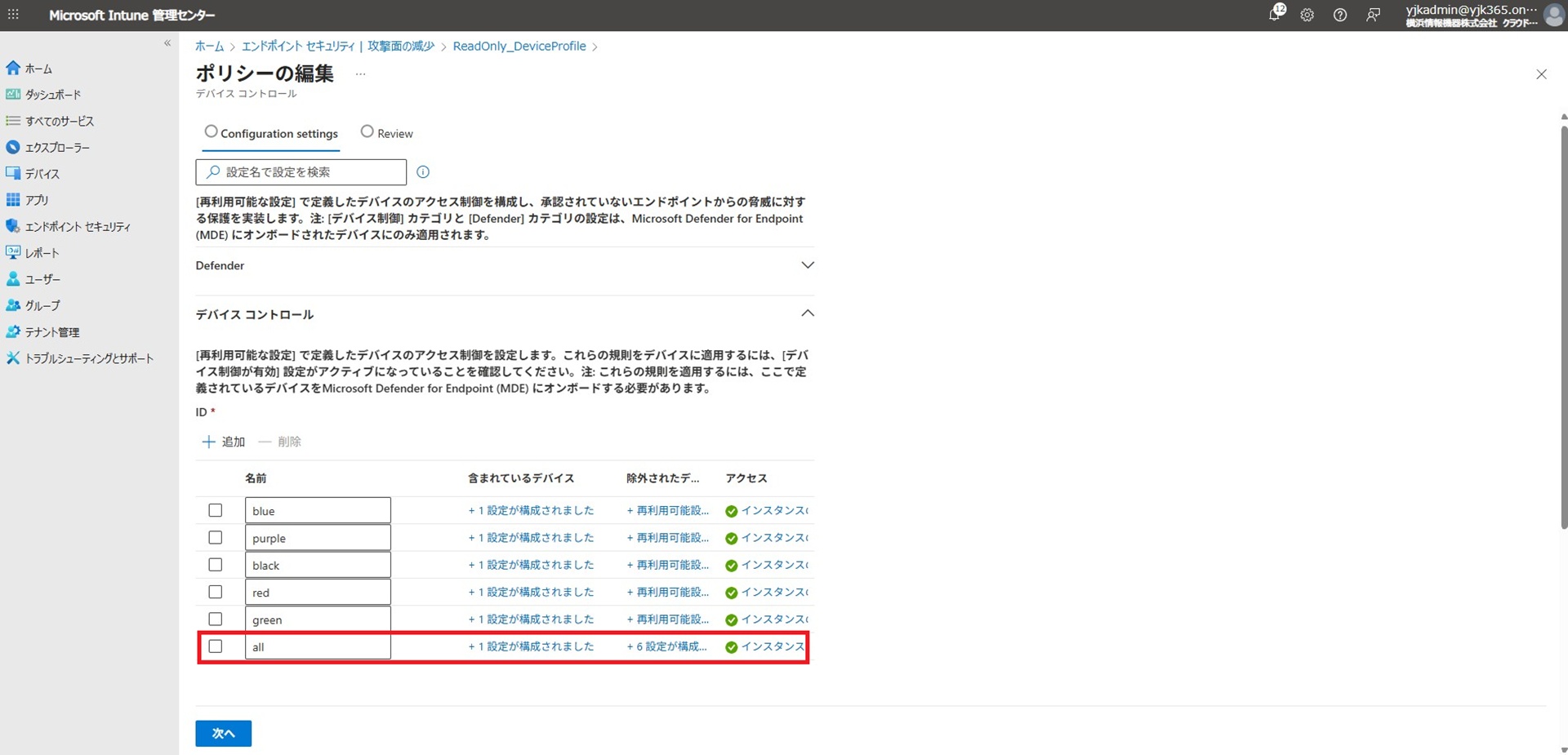Open エクスプローラー in the sidebar
The height and width of the screenshot is (755, 1568).
(48, 148)
